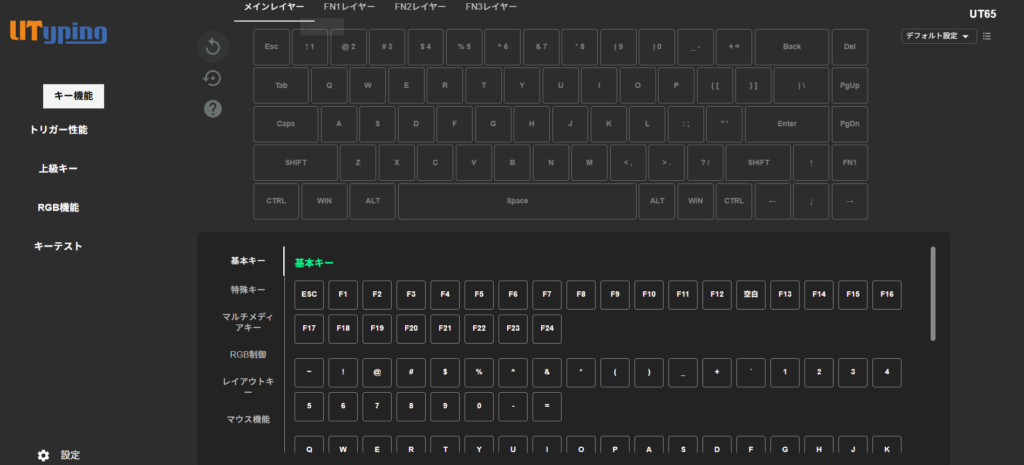Choose the 空白 key button
Screen dimensions: 1024x465
(750, 294)
